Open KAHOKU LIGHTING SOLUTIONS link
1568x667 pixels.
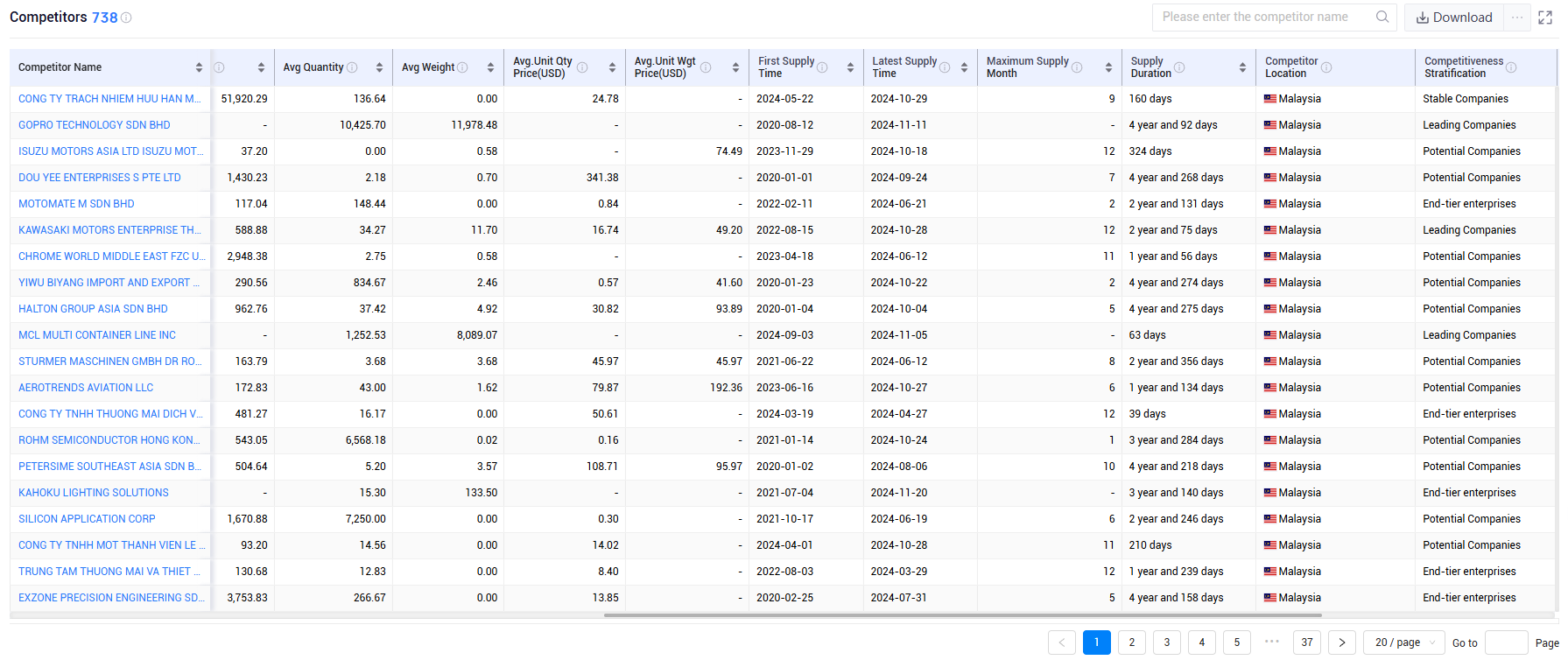pyautogui.click(x=94, y=493)
